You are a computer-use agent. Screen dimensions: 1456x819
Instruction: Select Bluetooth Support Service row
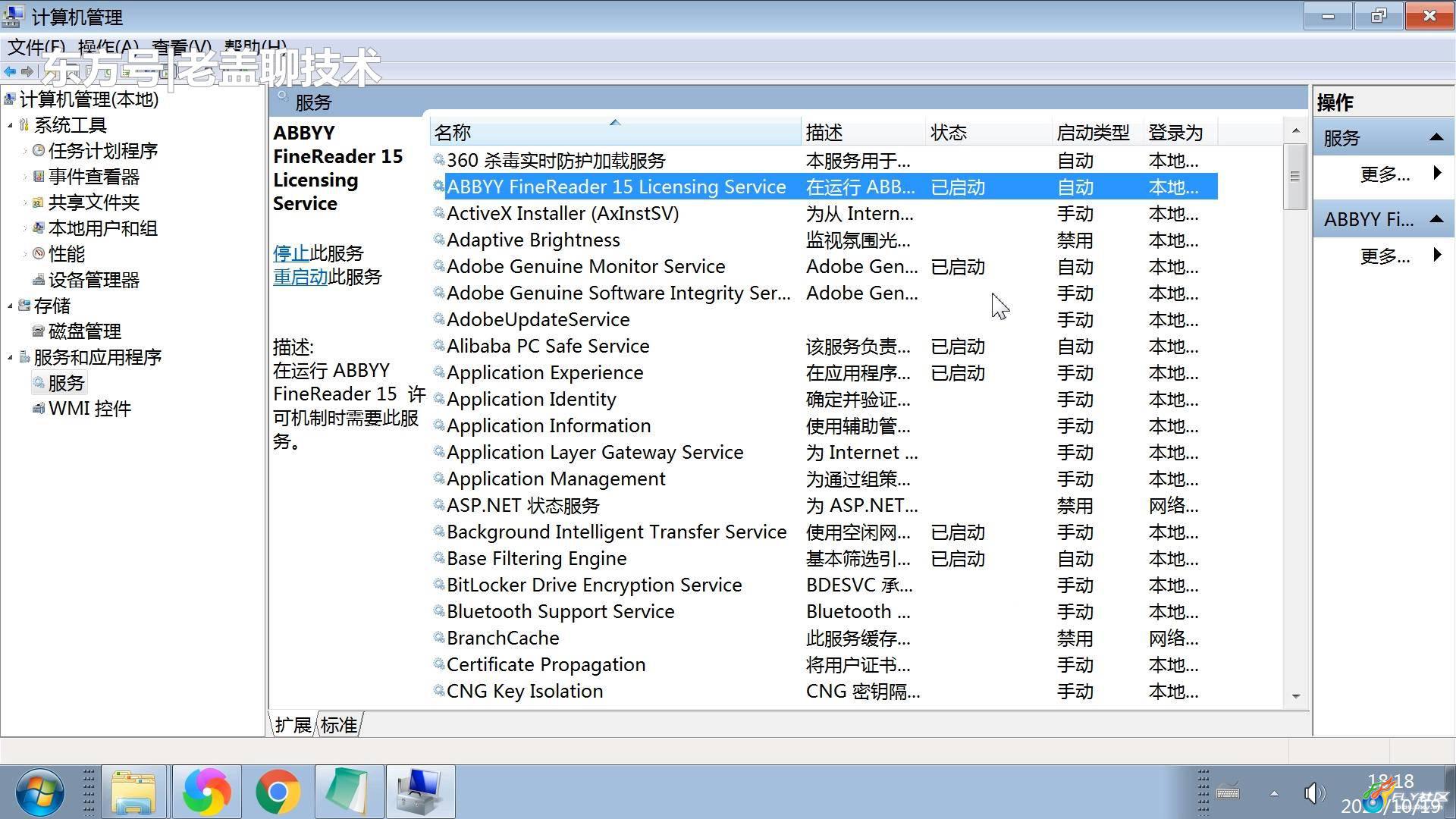click(824, 611)
